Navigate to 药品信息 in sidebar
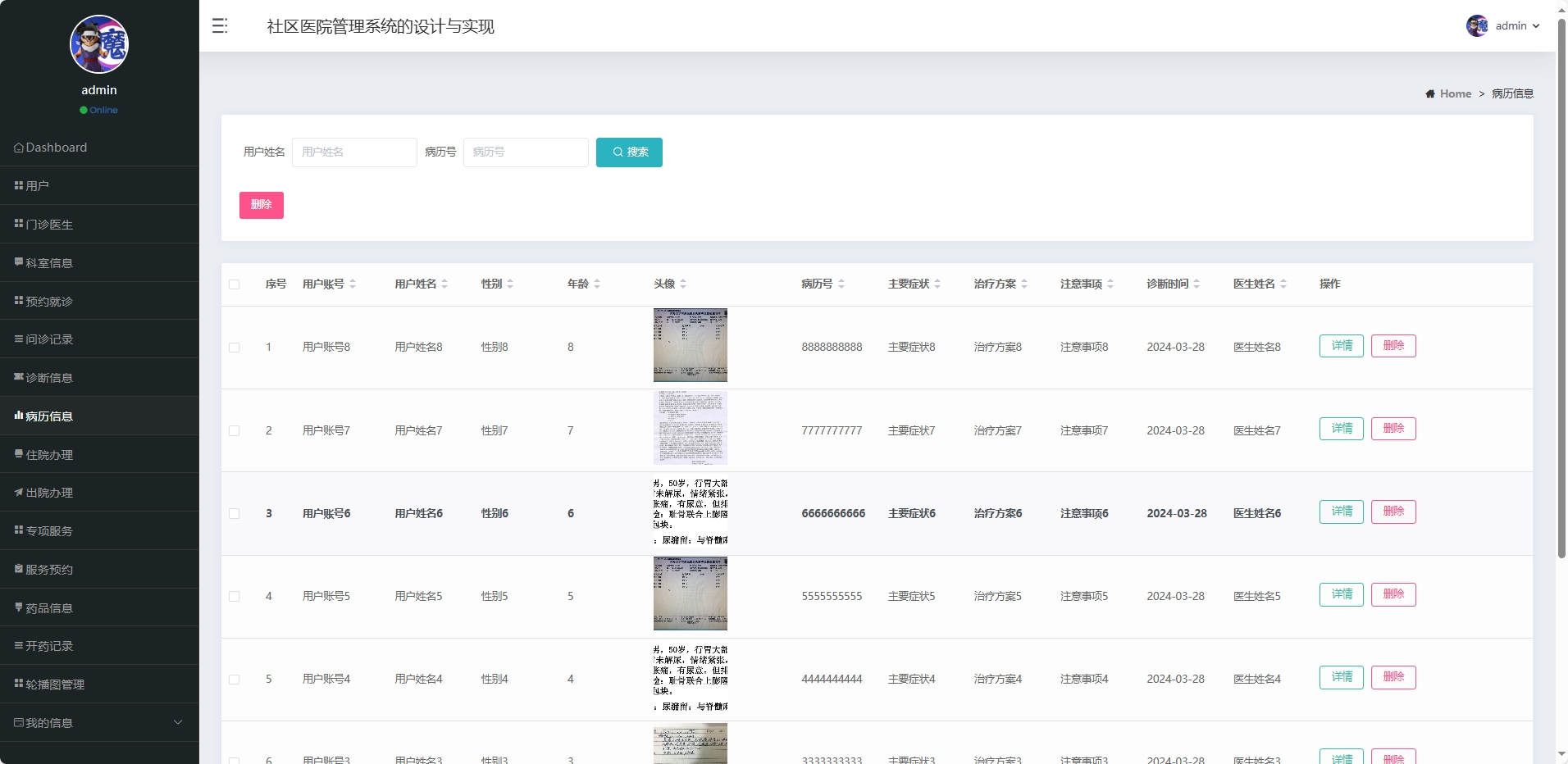The width and height of the screenshot is (1568, 764). [x=99, y=607]
